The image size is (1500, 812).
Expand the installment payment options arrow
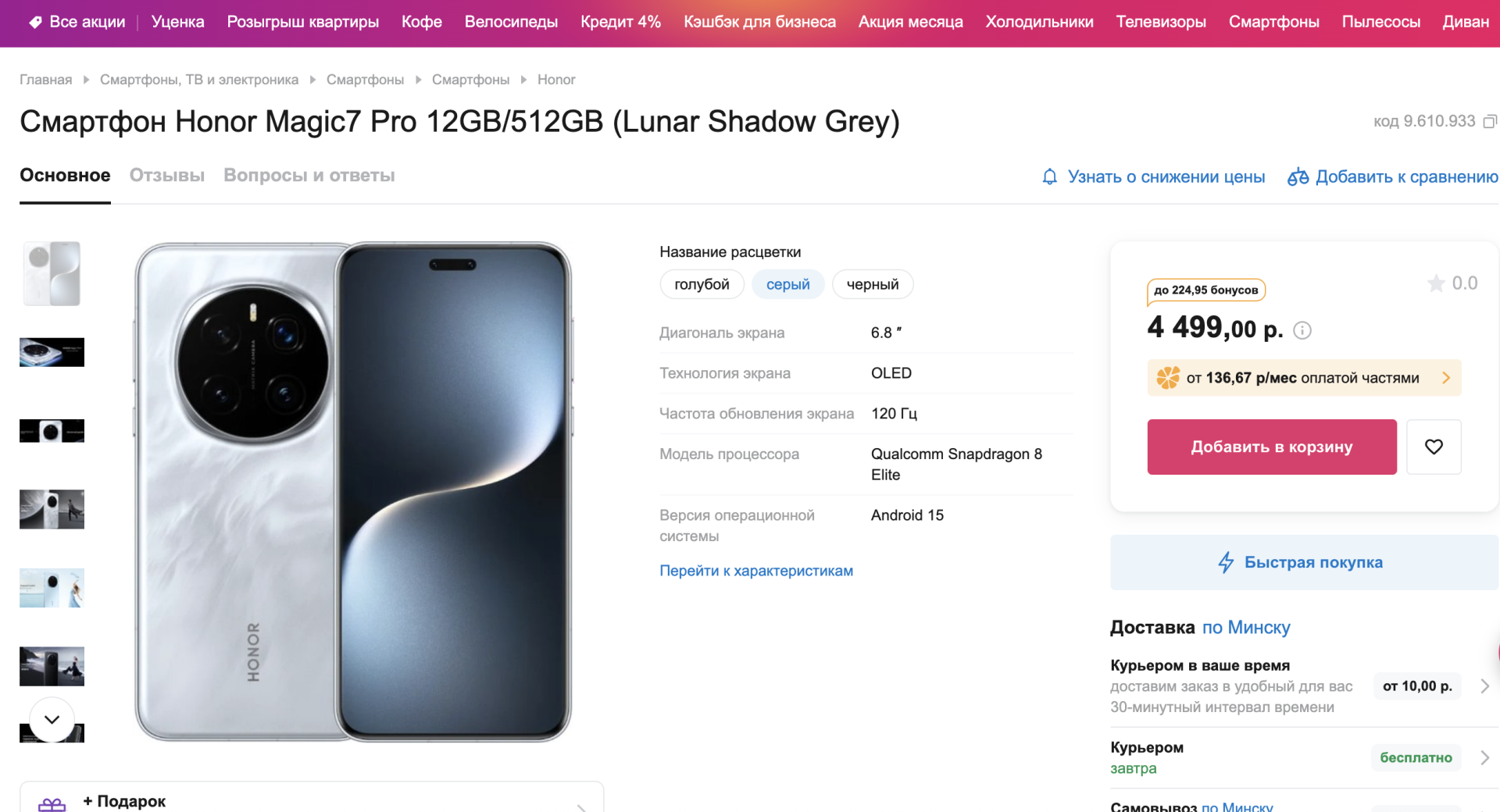(x=1446, y=378)
